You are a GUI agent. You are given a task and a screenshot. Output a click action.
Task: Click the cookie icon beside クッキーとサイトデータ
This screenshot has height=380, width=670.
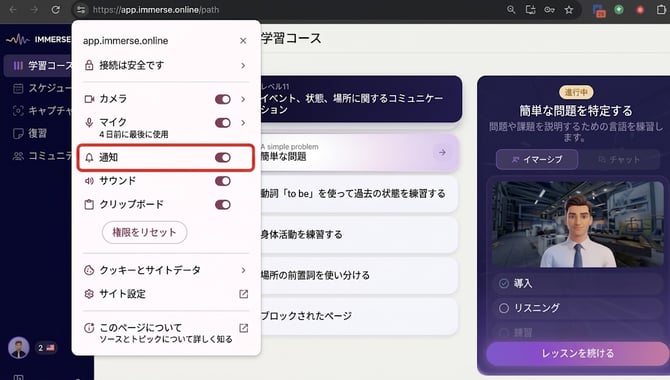click(x=89, y=270)
